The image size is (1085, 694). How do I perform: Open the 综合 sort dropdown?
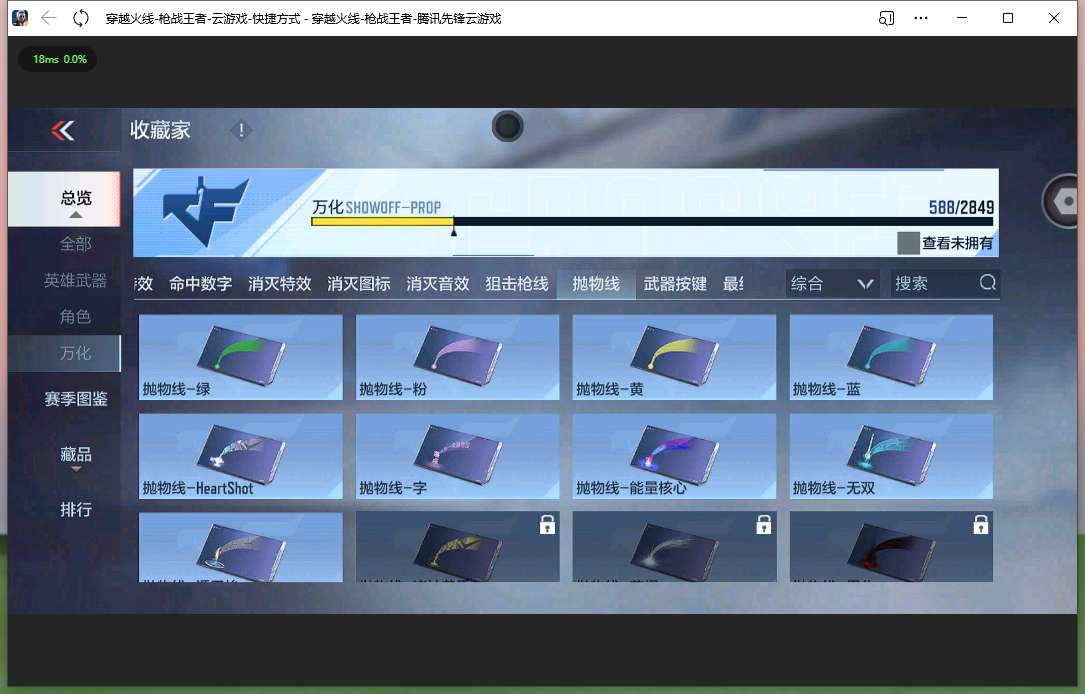832,284
